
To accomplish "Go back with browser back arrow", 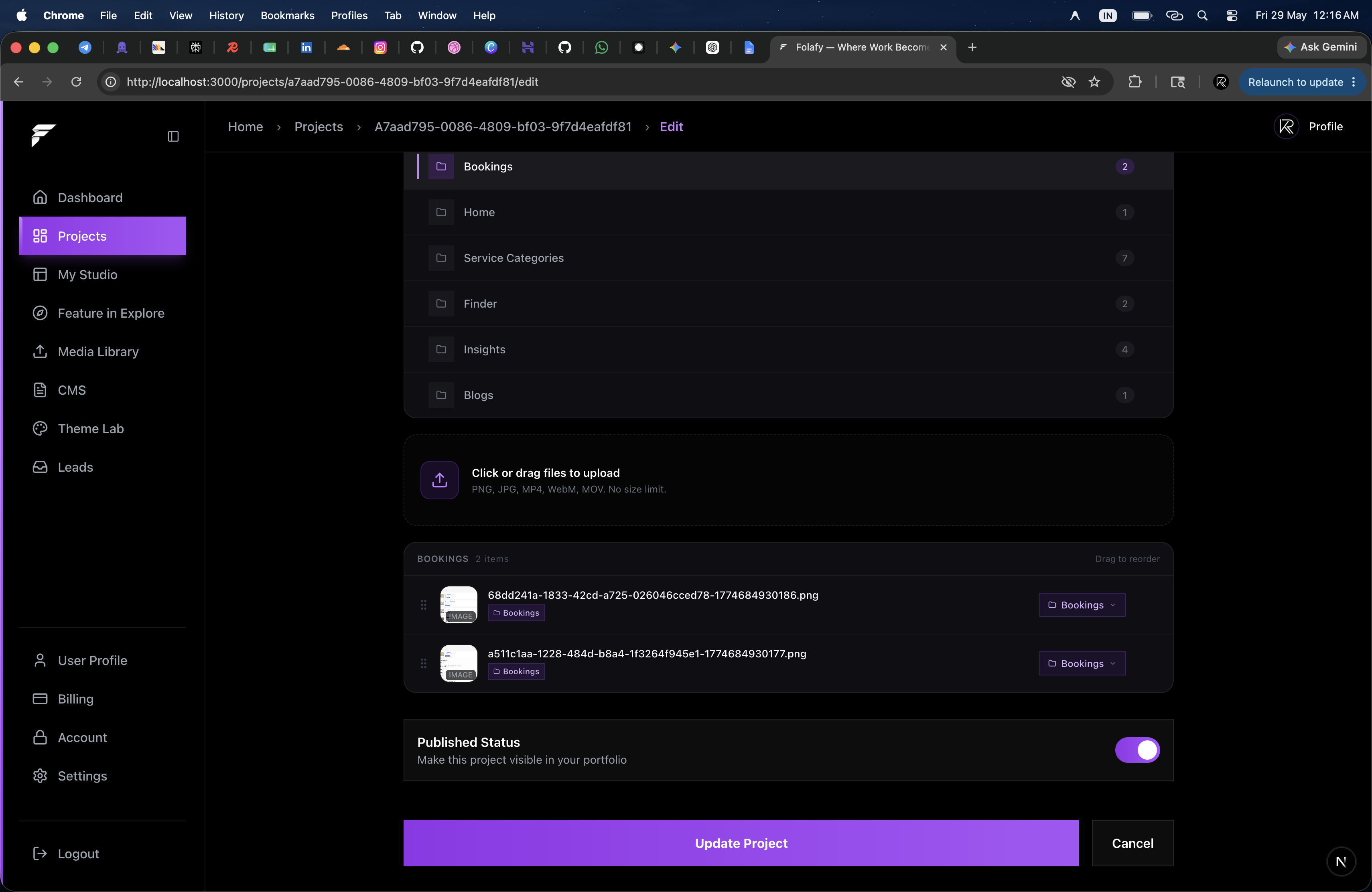I will point(18,82).
